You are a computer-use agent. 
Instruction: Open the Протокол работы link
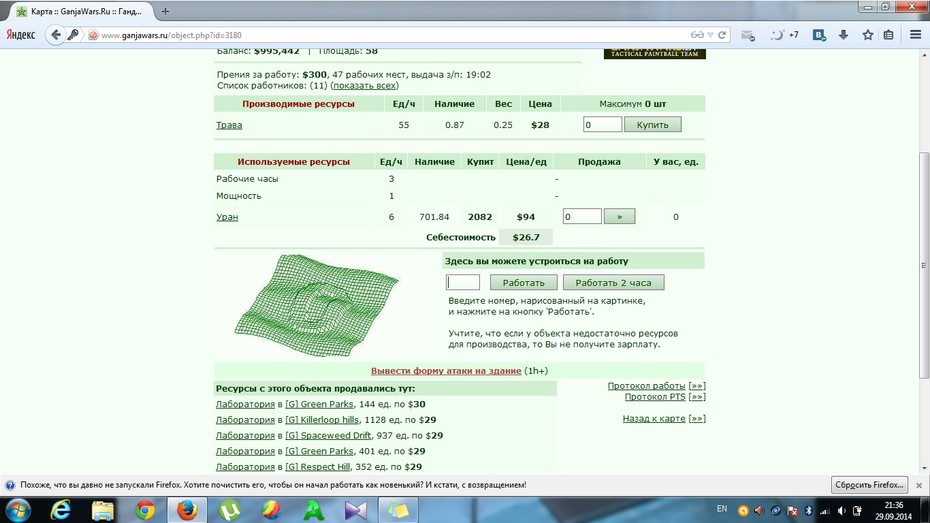[646, 386]
